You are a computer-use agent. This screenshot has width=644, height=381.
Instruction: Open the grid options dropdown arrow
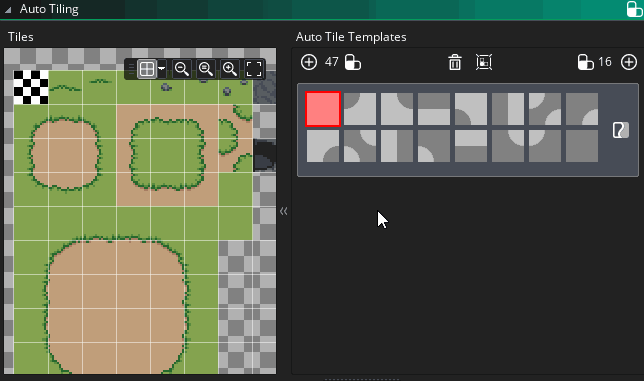tap(162, 69)
